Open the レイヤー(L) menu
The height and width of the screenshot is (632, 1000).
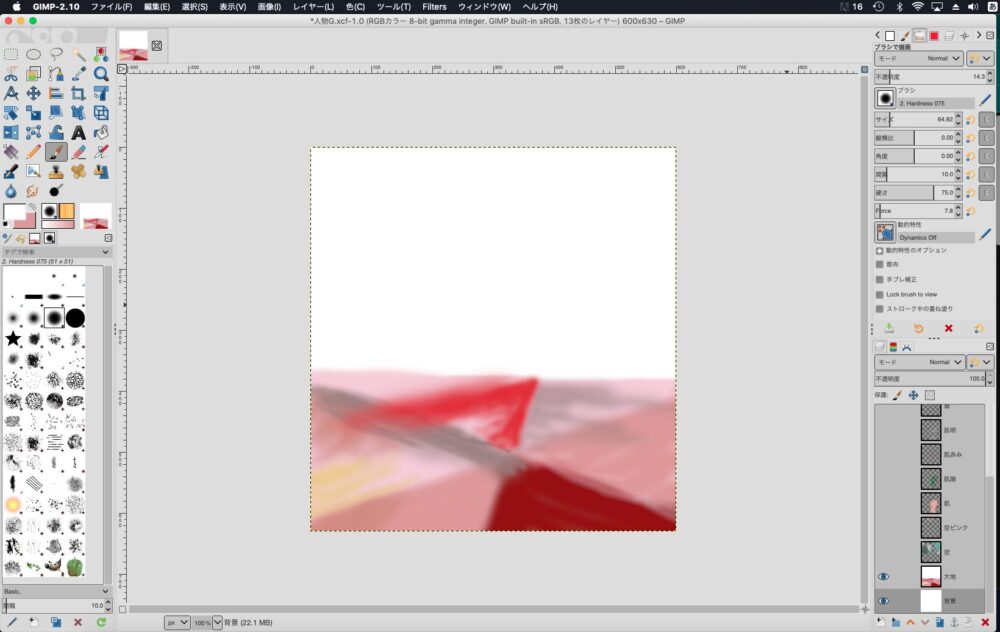pyautogui.click(x=313, y=7)
